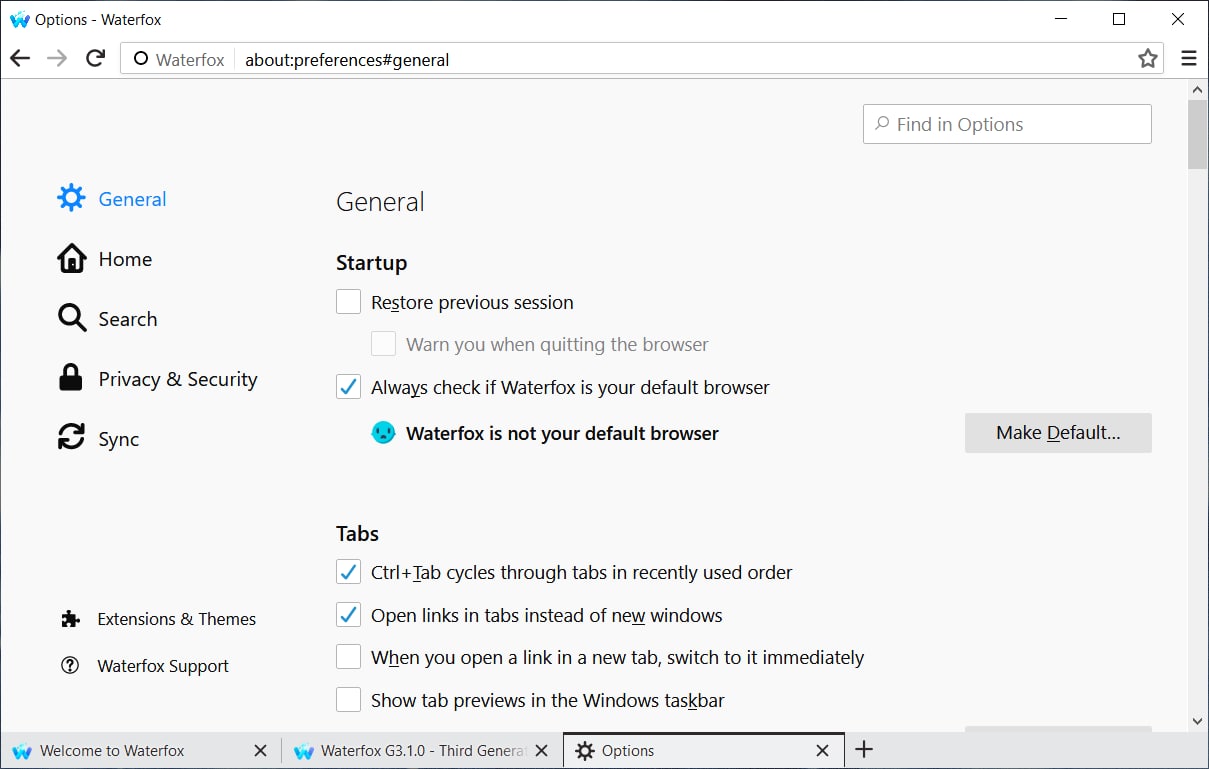Click the Waterfox identity icon in address bar

tap(141, 59)
